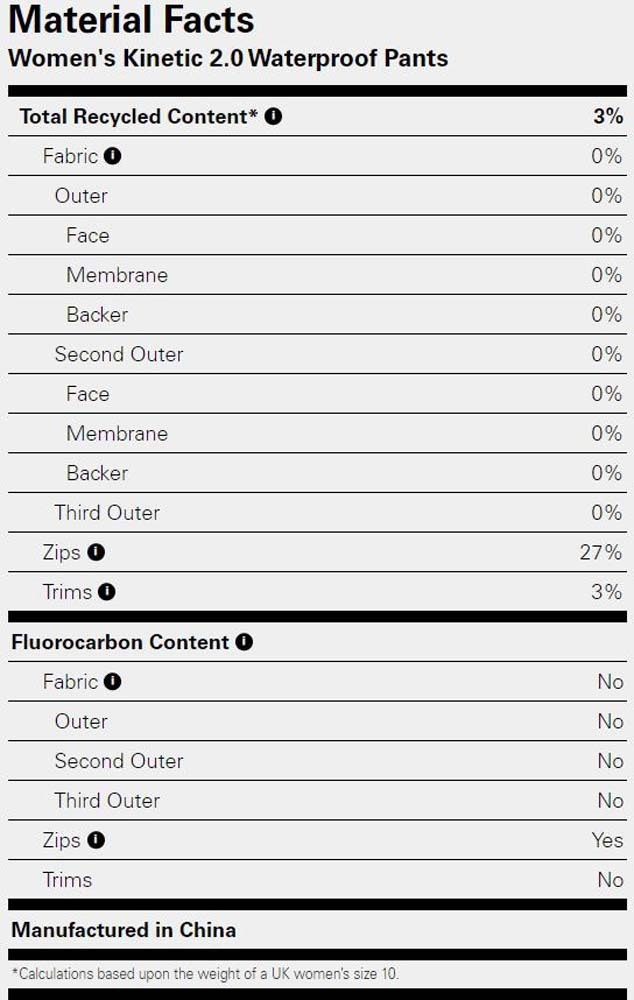Image resolution: width=634 pixels, height=1000 pixels.
Task: Click the Yes value for Zips fluorocarbon
Action: pyautogui.click(x=607, y=840)
